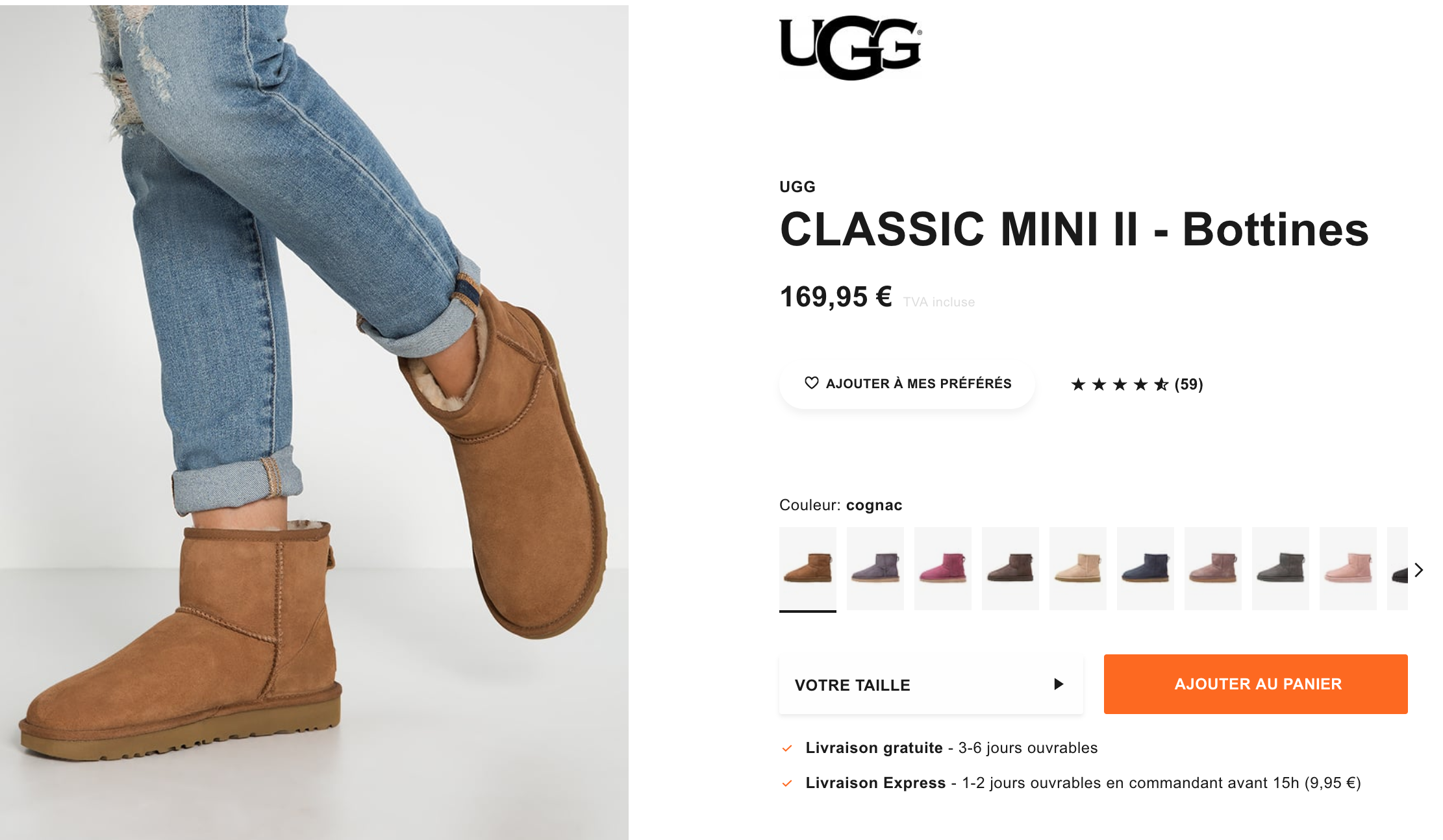Image resolution: width=1443 pixels, height=840 pixels.
Task: Click the Livraison Express checkmark icon
Action: pos(787,784)
